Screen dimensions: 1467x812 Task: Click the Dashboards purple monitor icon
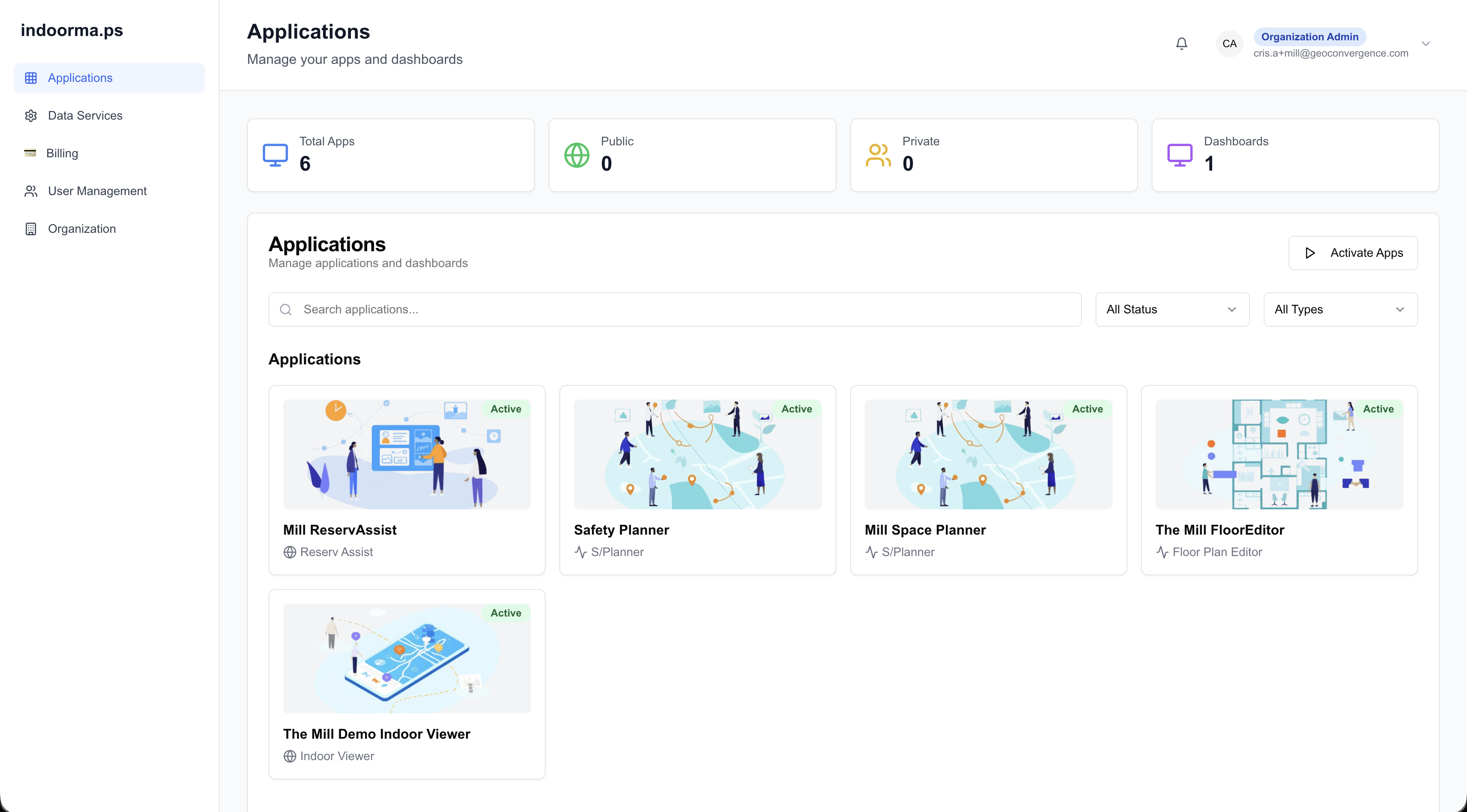[x=1180, y=155]
